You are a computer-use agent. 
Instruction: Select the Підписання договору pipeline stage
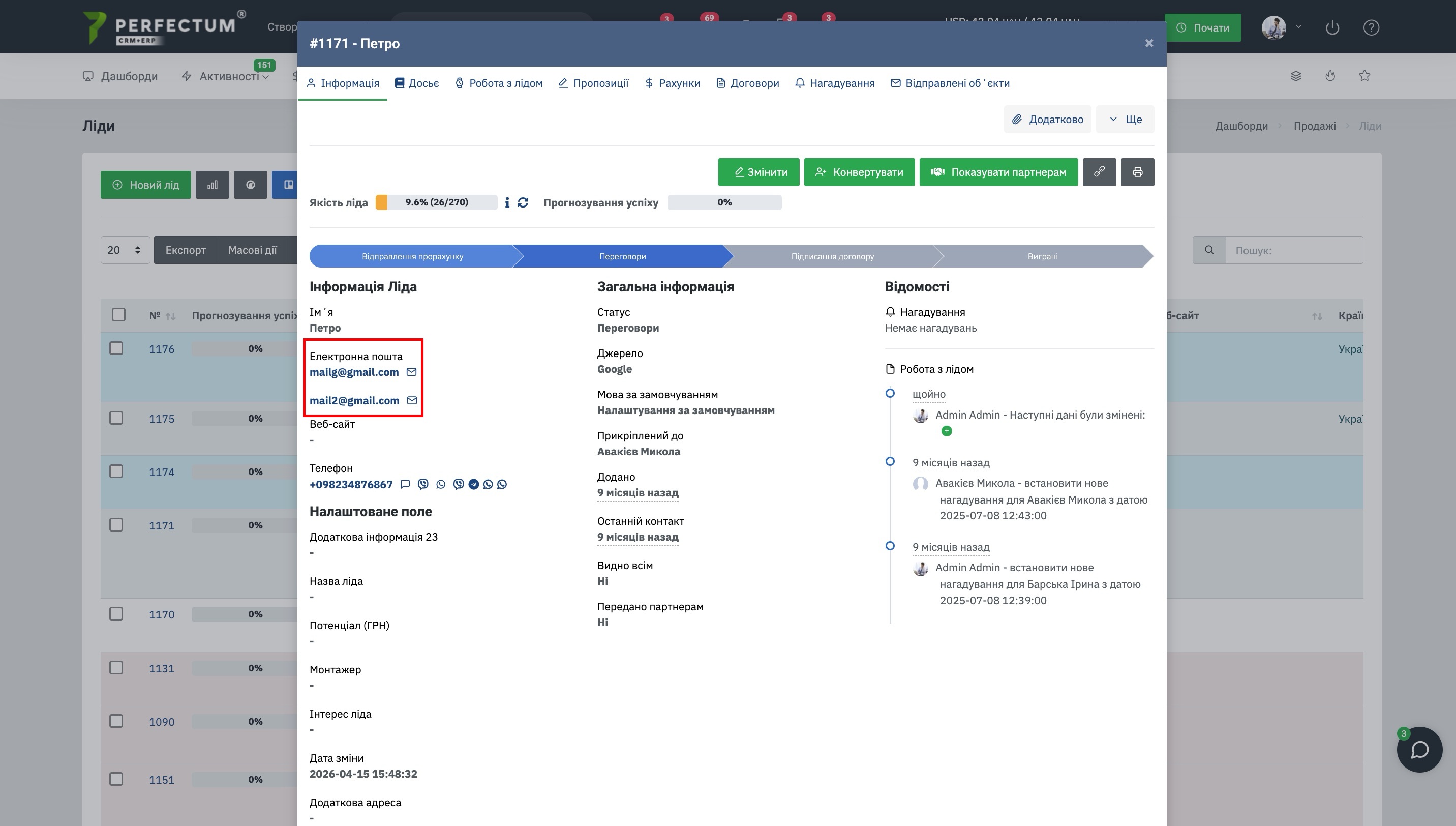pos(832,256)
